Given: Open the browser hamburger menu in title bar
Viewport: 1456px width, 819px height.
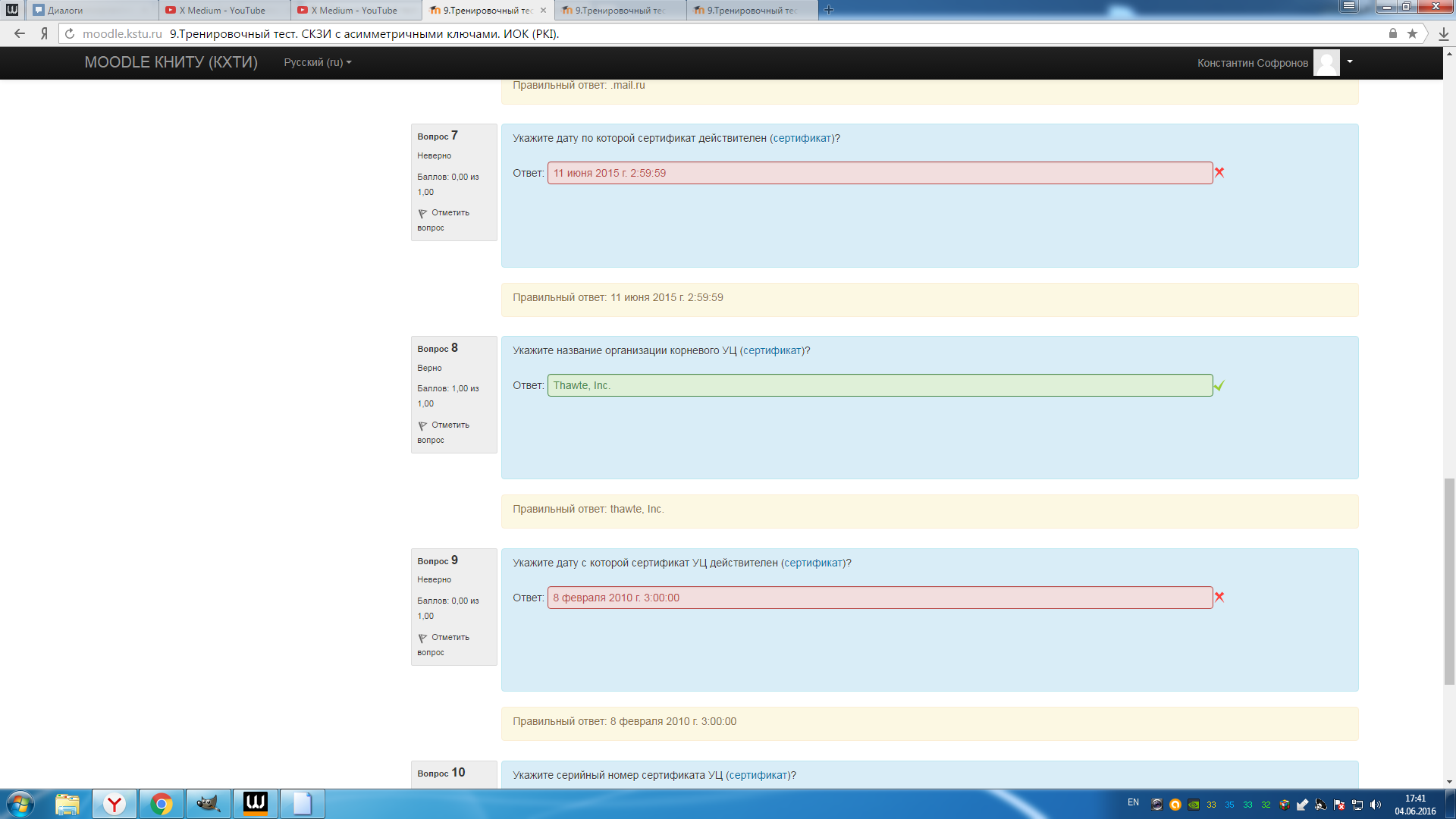Looking at the screenshot, I should pos(1349,6).
